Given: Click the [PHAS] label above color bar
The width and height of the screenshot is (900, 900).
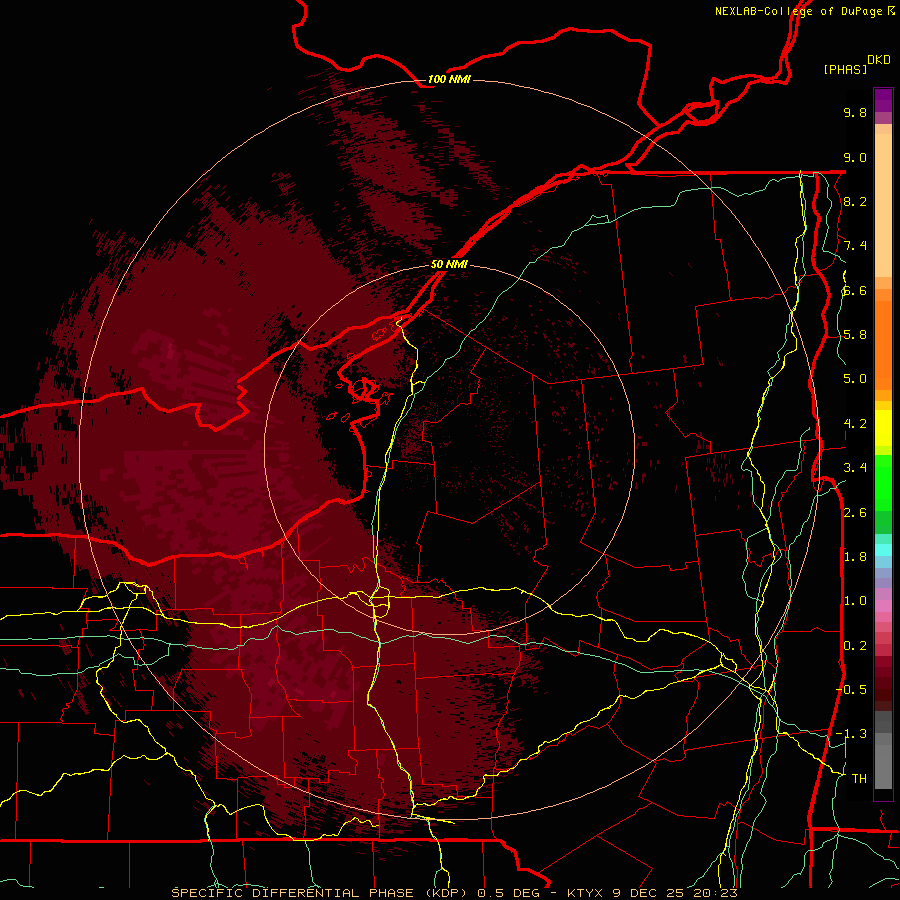Looking at the screenshot, I should tap(845, 69).
